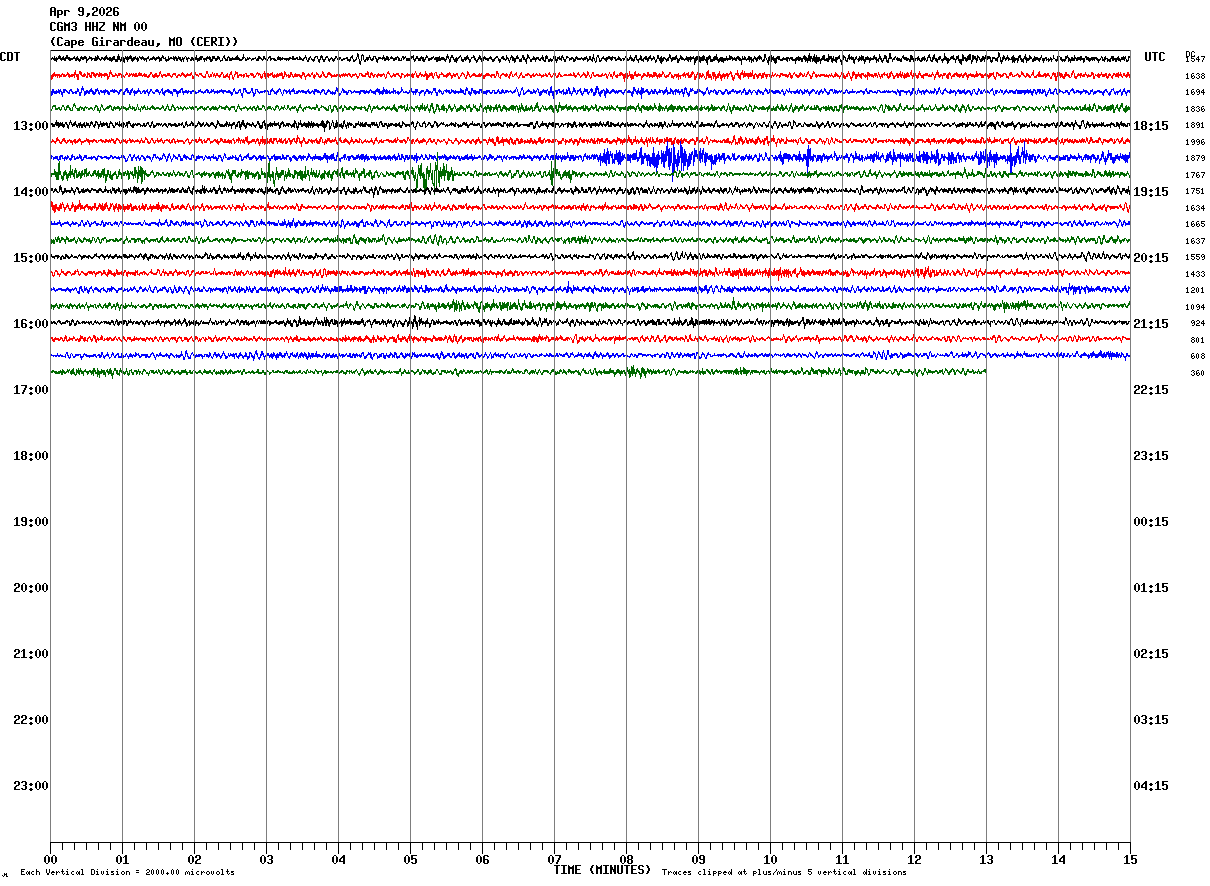The image size is (1210, 886).
Task: Click the 20:00 CDT time label
Action: pyautogui.click(x=31, y=588)
